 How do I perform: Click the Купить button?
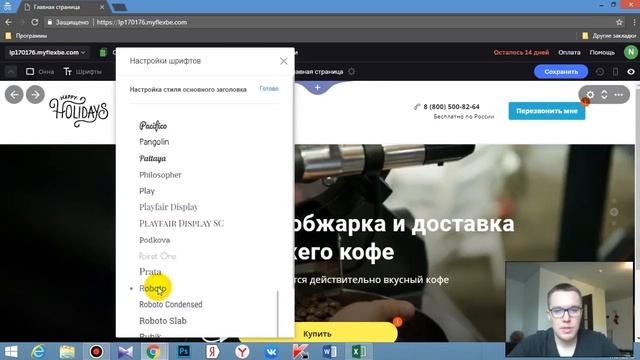click(317, 334)
